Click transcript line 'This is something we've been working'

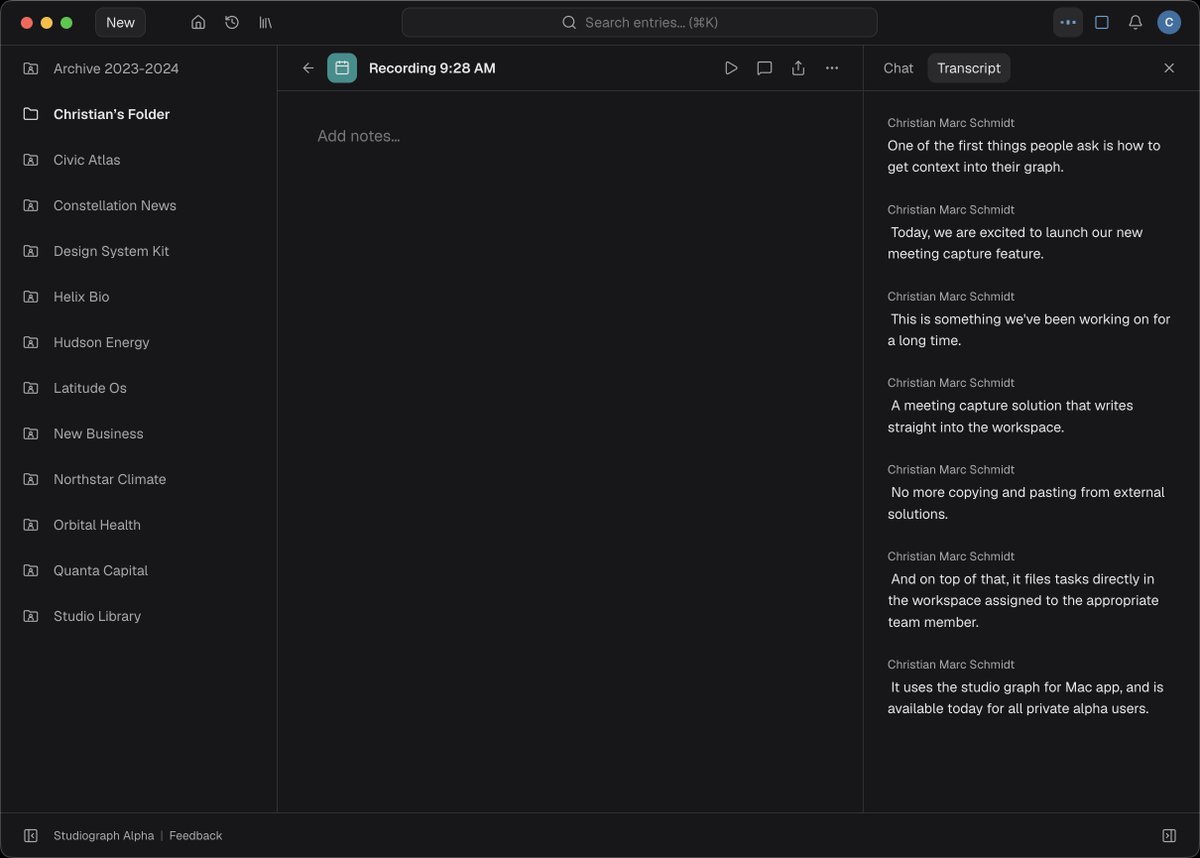1029,330
